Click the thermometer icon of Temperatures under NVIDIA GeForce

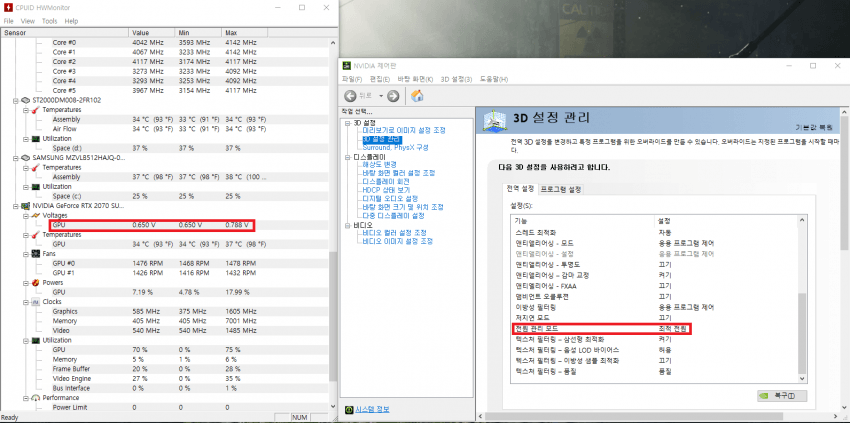coord(35,235)
